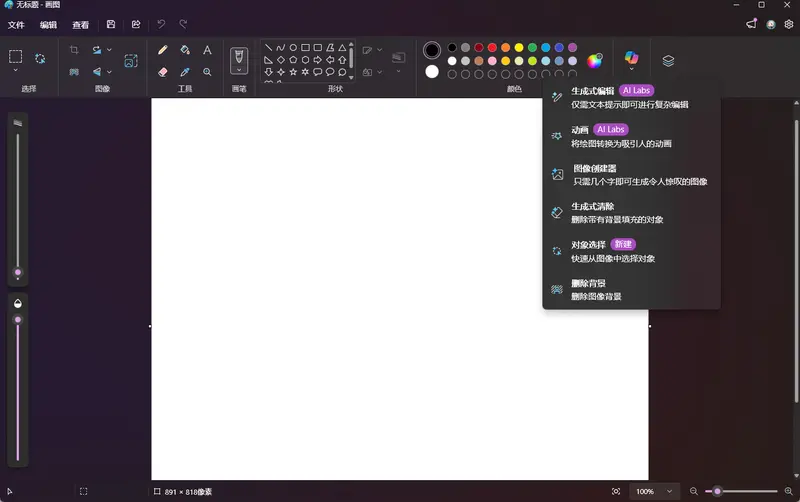Select Color 2 large white circle

coord(432,72)
